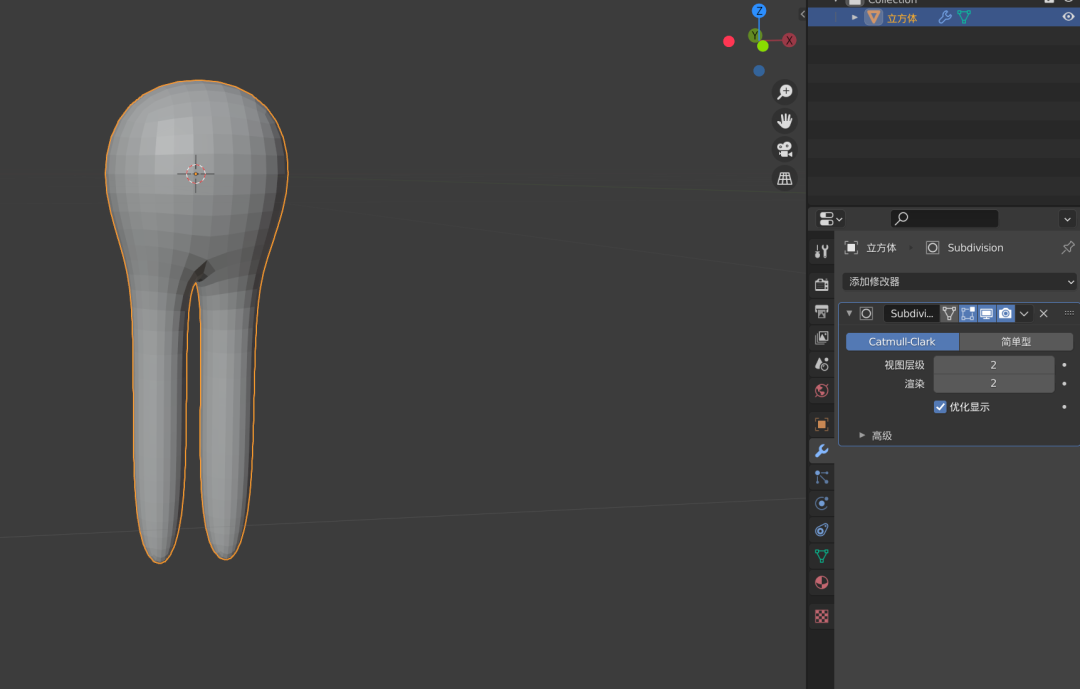Uncheck the 优化显示 checkbox

[x=940, y=407]
